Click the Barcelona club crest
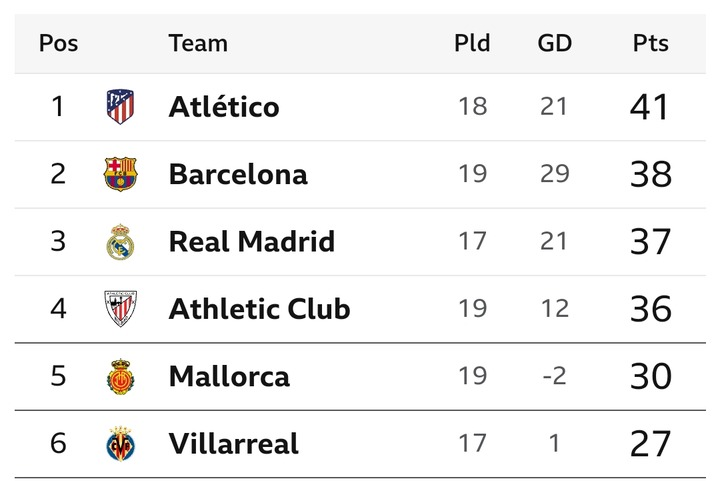 [120, 174]
